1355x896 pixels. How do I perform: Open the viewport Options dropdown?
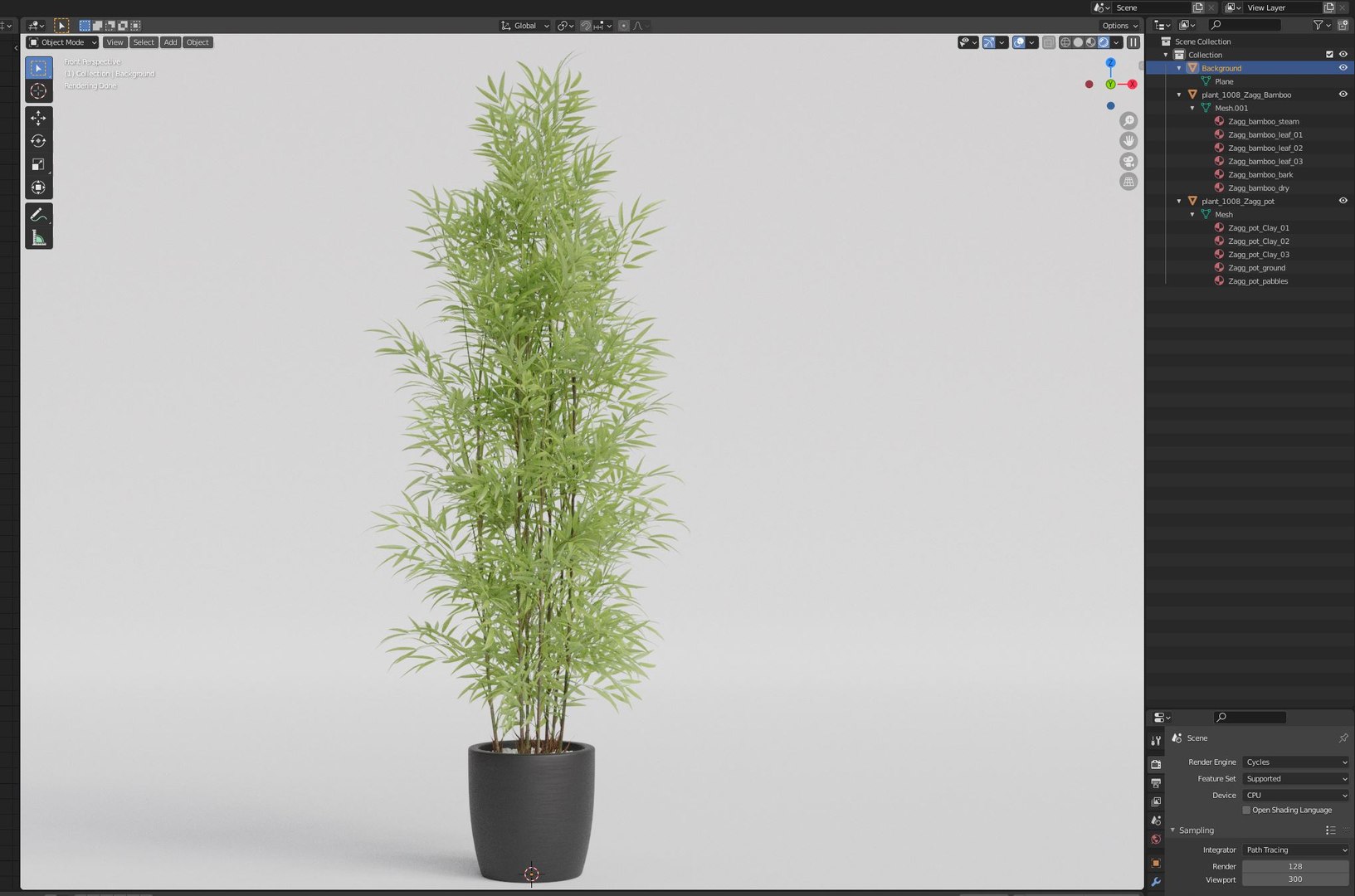click(1120, 26)
